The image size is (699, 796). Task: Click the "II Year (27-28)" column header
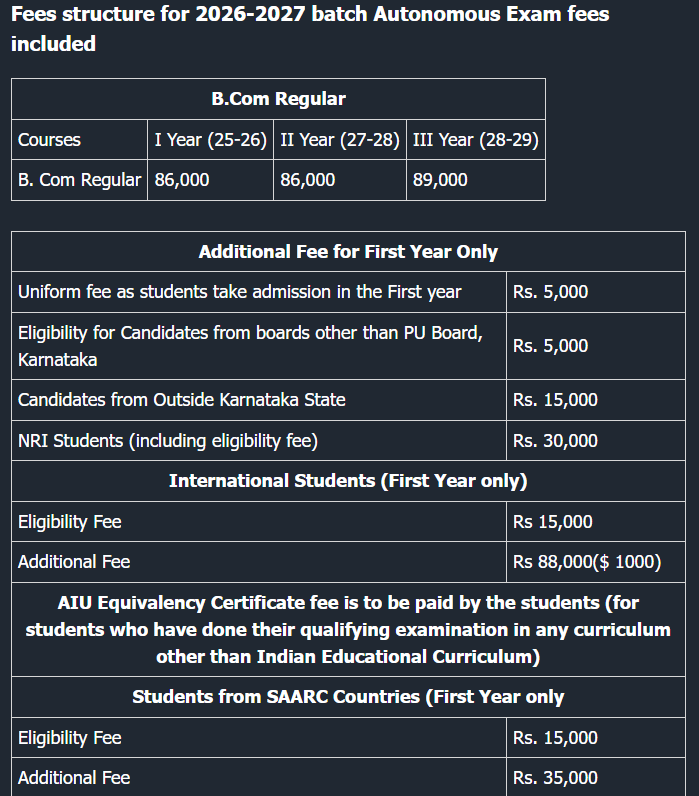[340, 140]
